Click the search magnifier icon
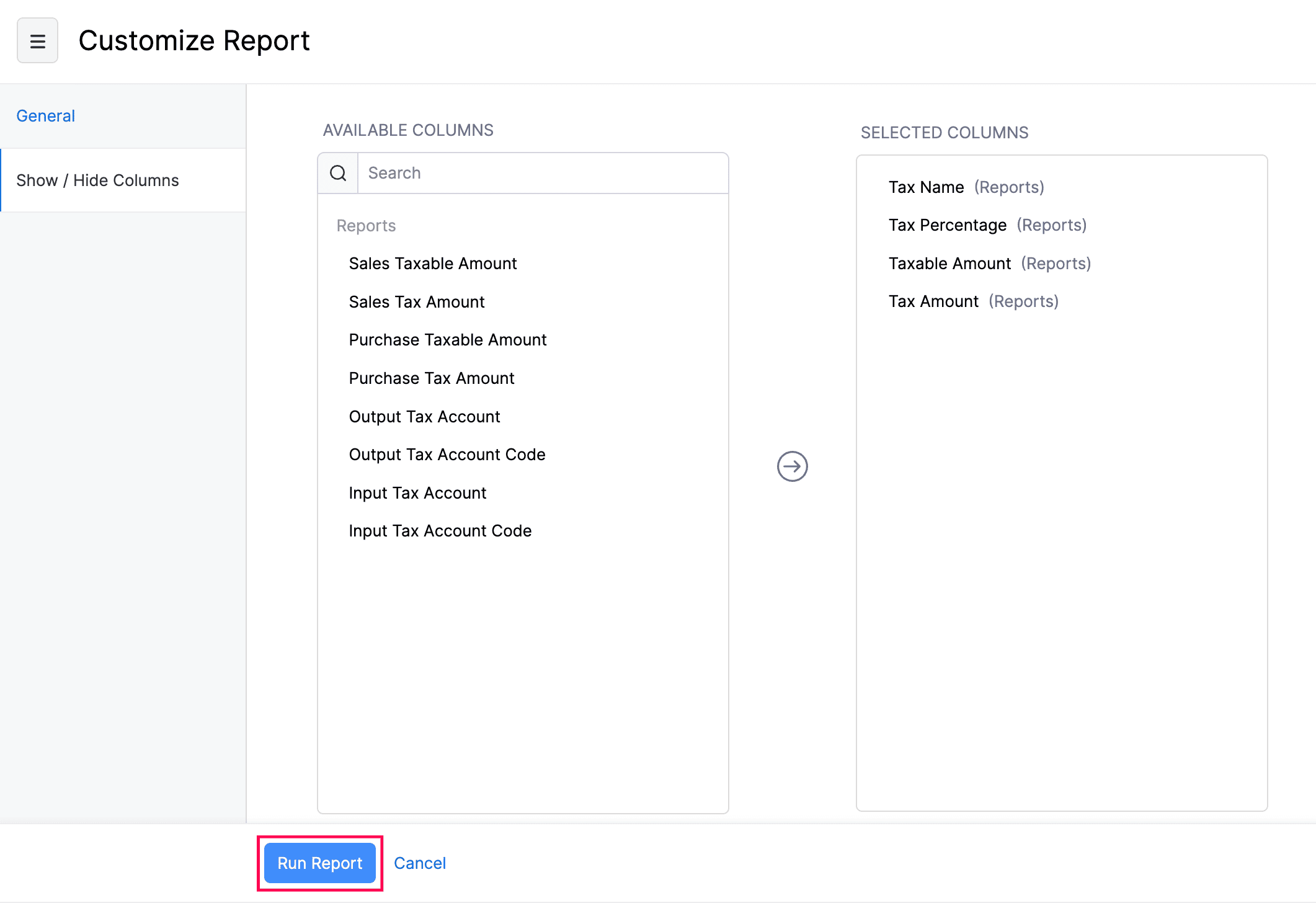The height and width of the screenshot is (903, 1316). 338,173
